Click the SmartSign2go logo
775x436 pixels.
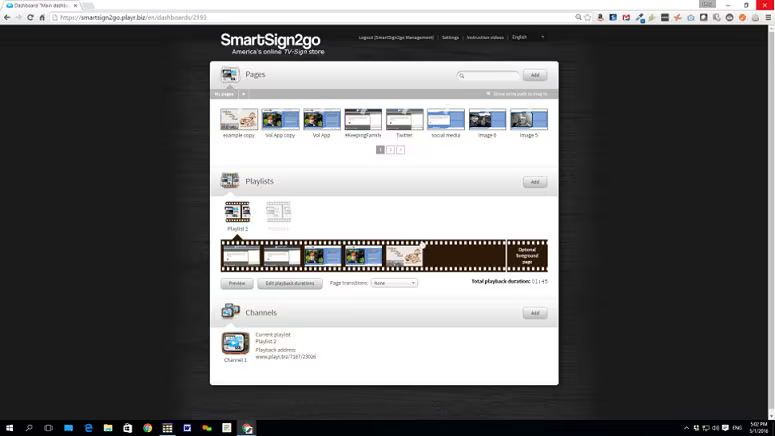tap(272, 43)
